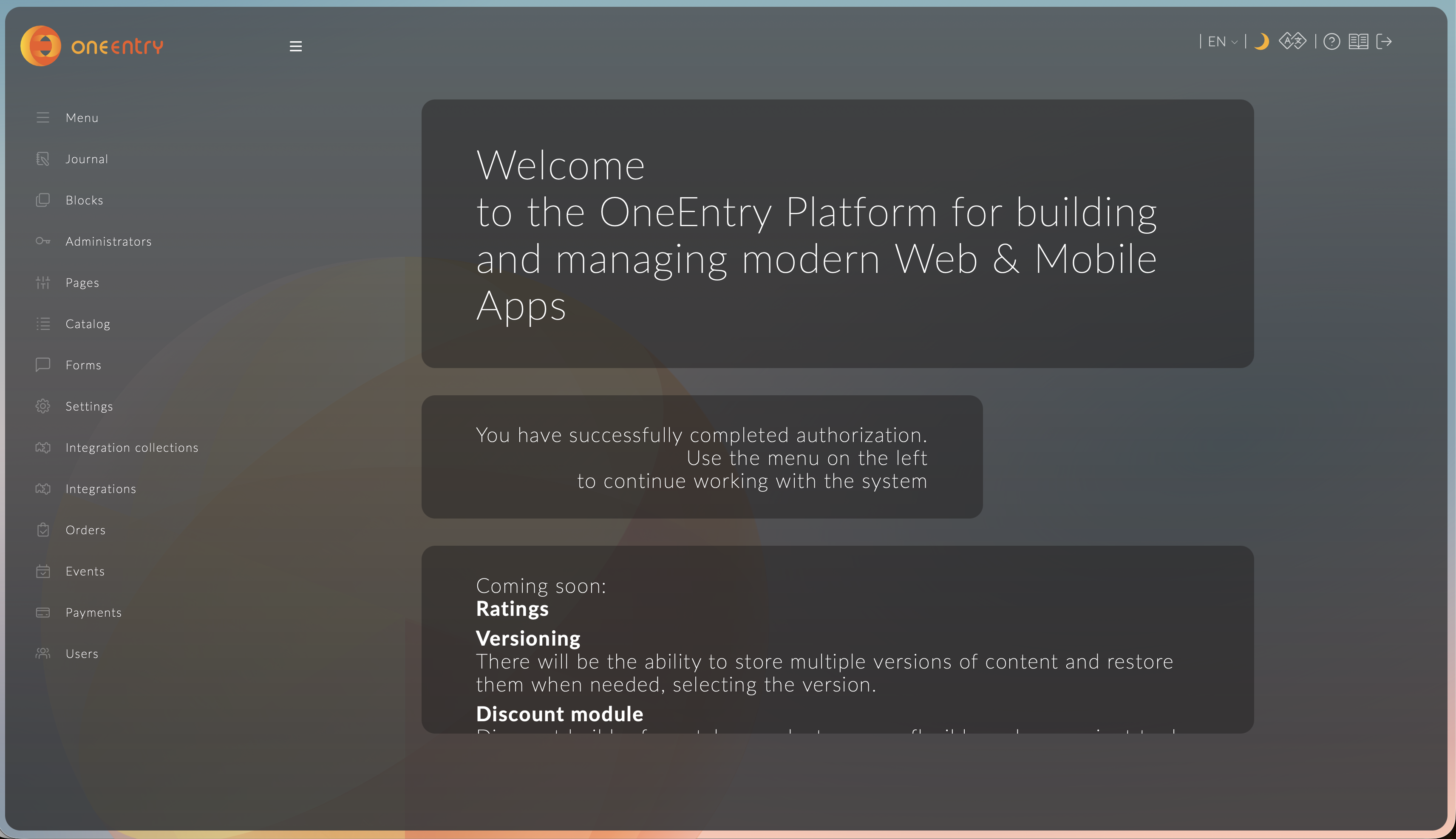Open the Catalog menu item

88,324
